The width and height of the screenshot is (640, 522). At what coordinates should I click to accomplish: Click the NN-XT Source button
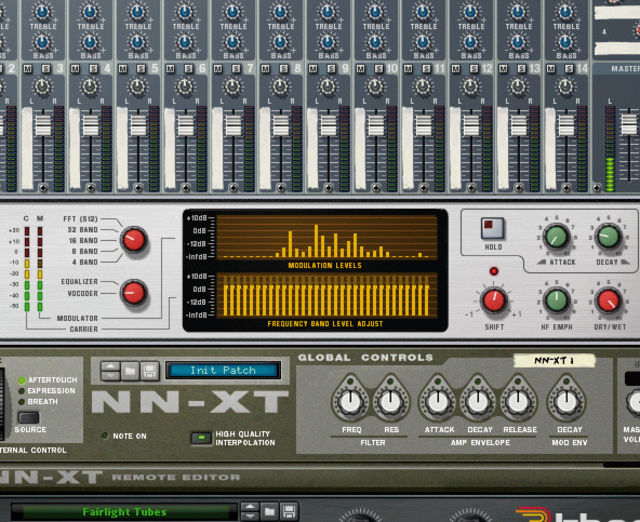[x=29, y=417]
